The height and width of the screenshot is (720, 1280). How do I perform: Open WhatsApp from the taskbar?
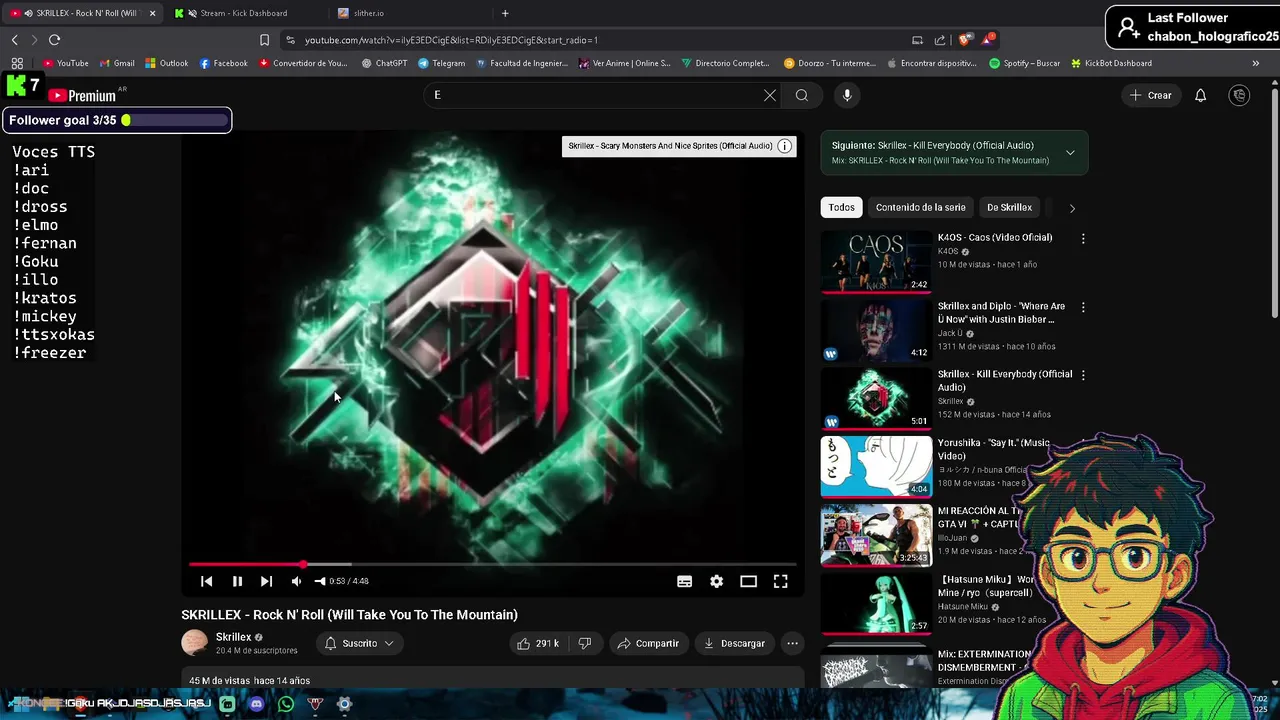tap(286, 704)
